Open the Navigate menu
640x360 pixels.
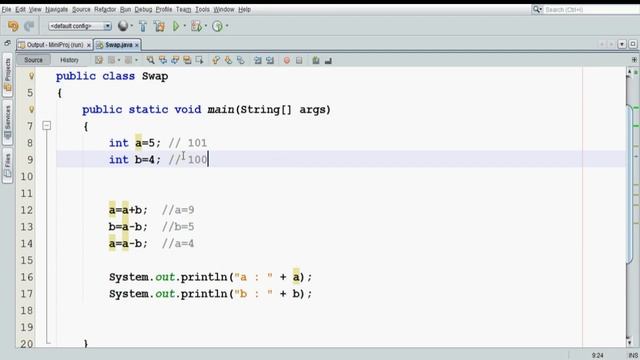57,9
